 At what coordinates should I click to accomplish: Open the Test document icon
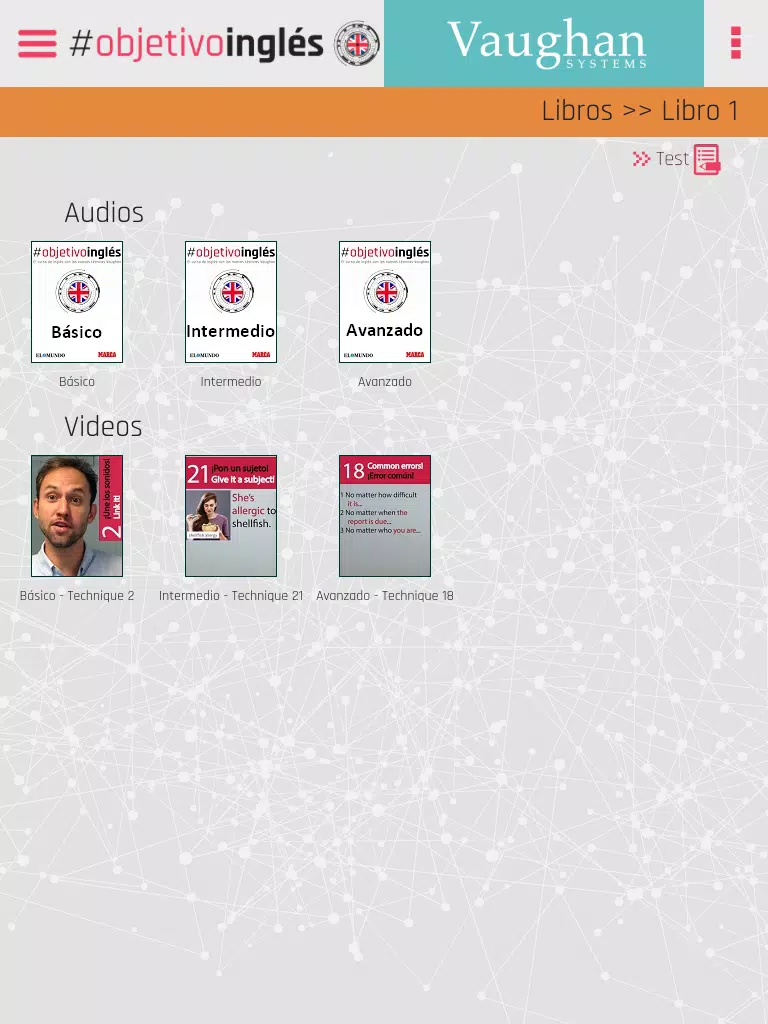coord(707,159)
